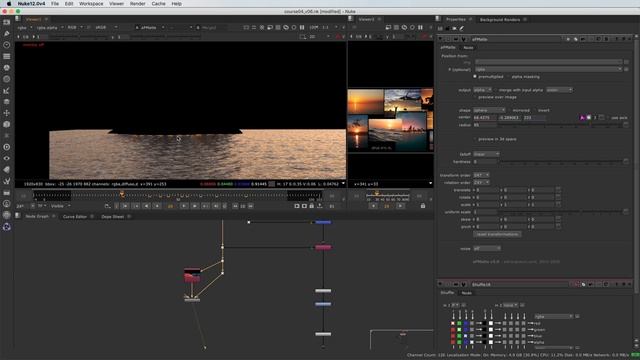Screen dimensions: 640x360
Task: Enable merge with input alpha checkbox
Action: (496, 90)
